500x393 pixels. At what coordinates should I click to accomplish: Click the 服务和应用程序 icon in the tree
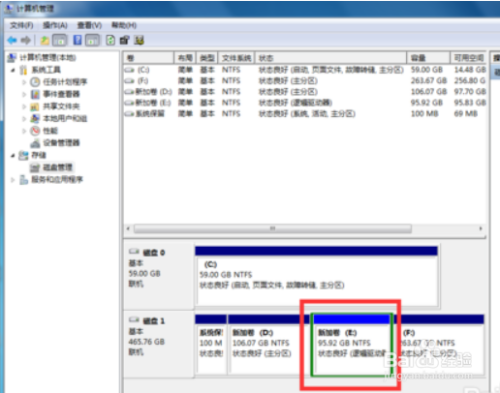(24, 180)
